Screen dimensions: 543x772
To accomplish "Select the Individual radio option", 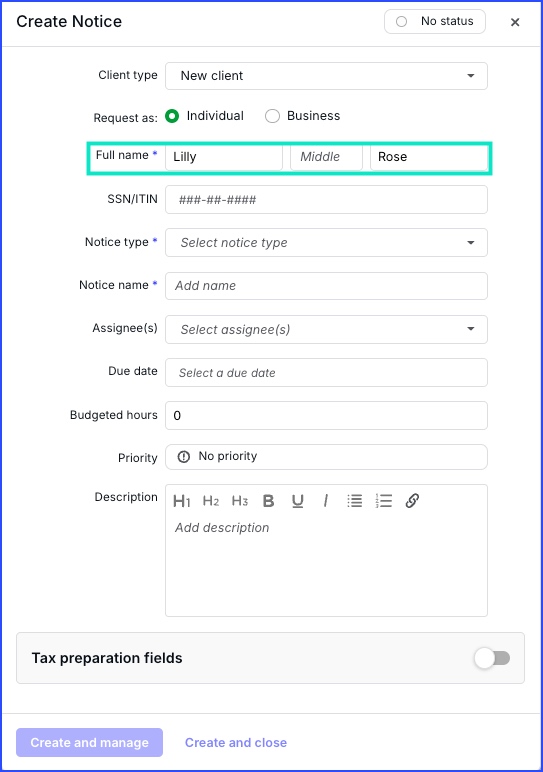I will point(172,116).
